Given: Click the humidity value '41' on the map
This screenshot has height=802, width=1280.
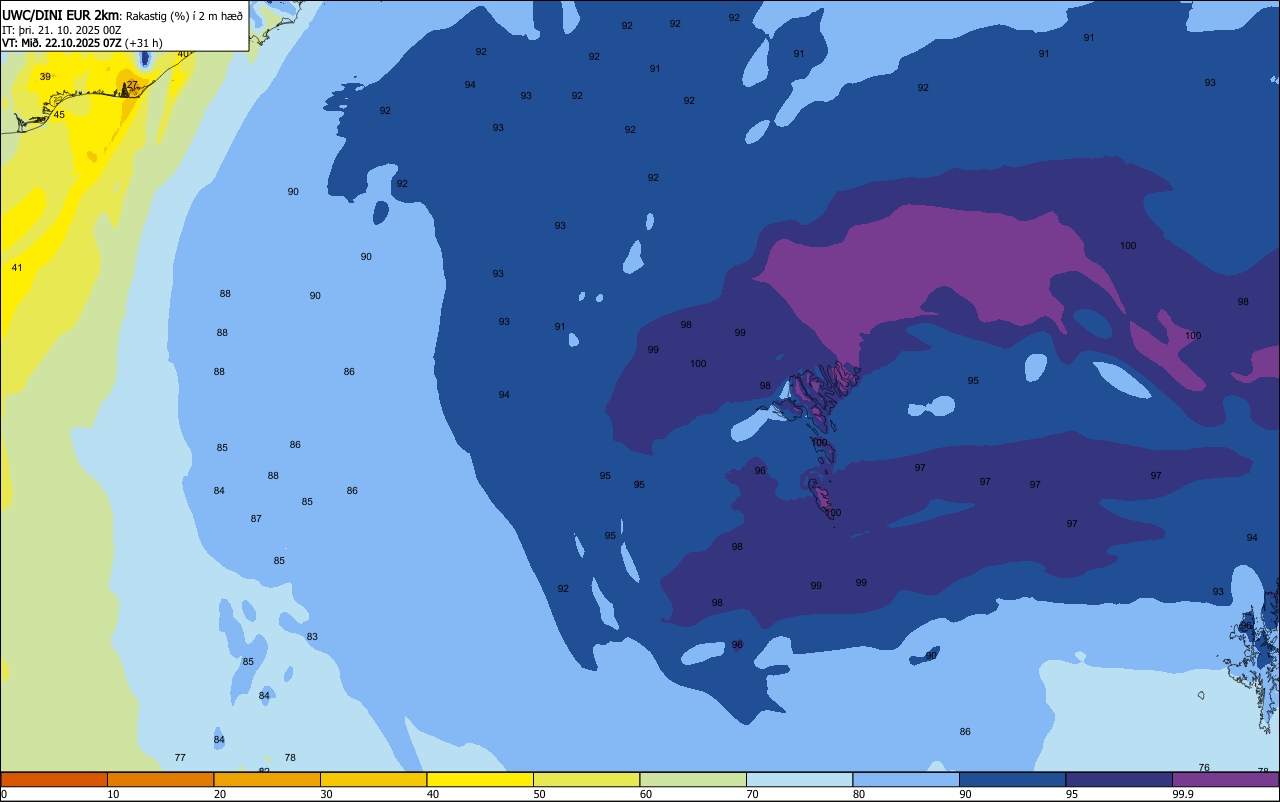Looking at the screenshot, I should (17, 268).
